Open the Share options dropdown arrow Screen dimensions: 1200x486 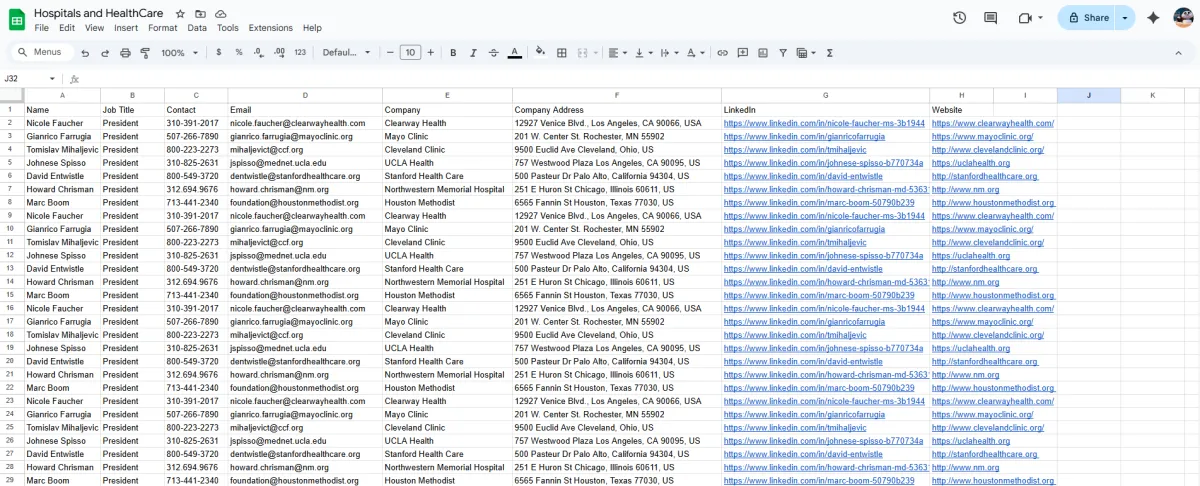tap(1125, 17)
